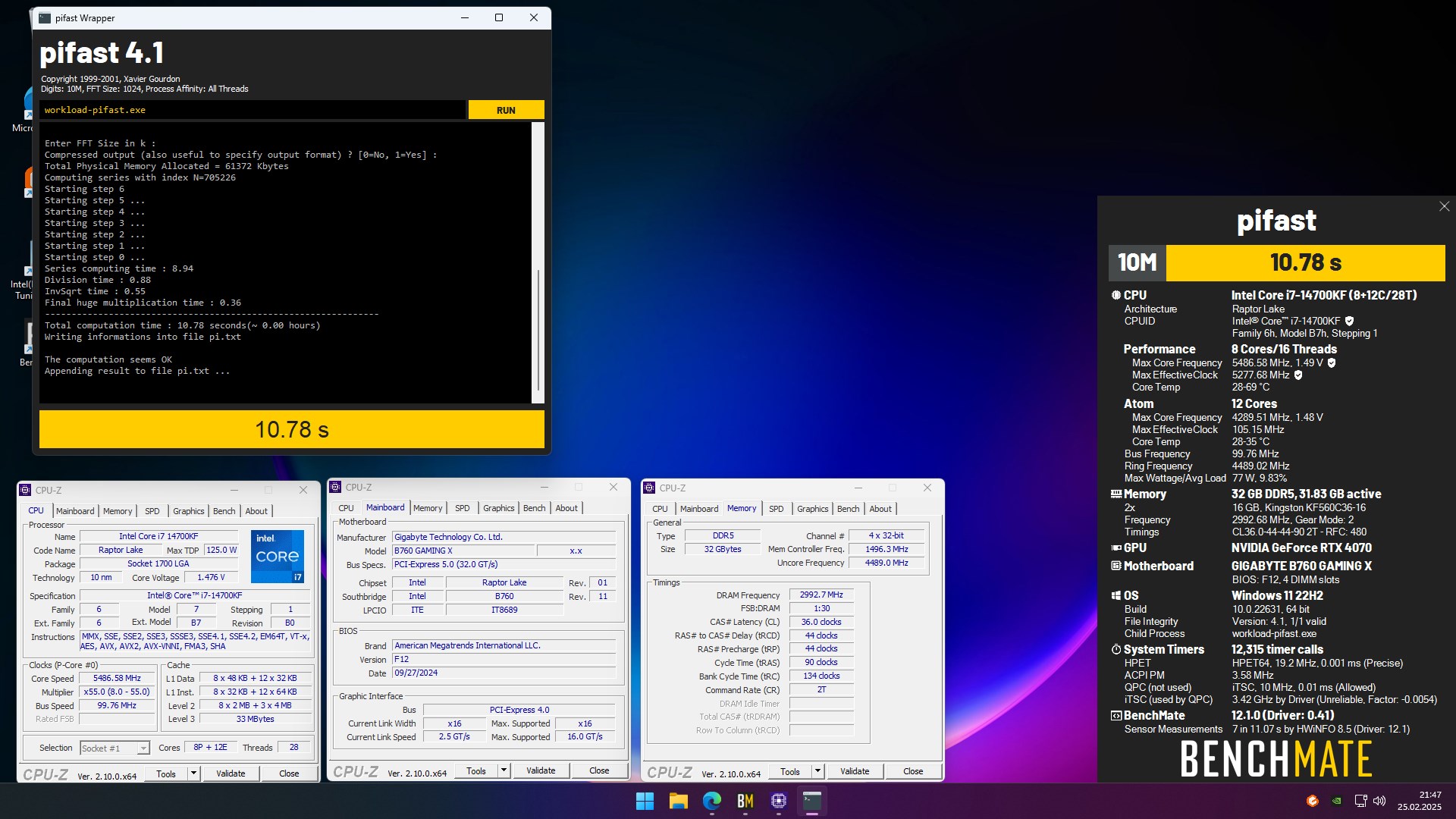Open About tab in left CPU-Z window
This screenshot has width=1456, height=819.
[256, 511]
